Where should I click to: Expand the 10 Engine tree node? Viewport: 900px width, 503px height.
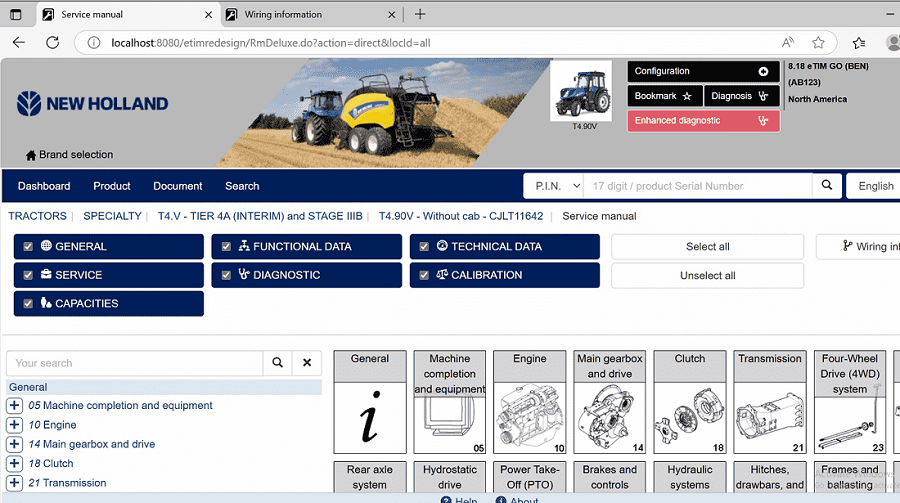[14, 425]
